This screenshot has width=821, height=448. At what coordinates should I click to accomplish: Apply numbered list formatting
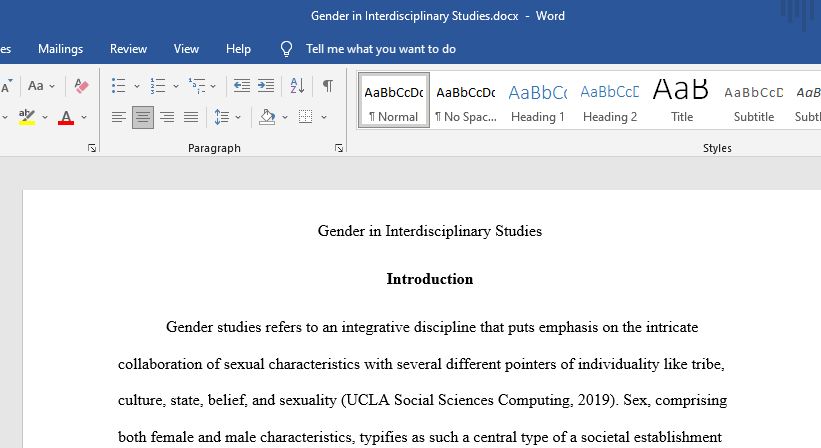point(158,85)
